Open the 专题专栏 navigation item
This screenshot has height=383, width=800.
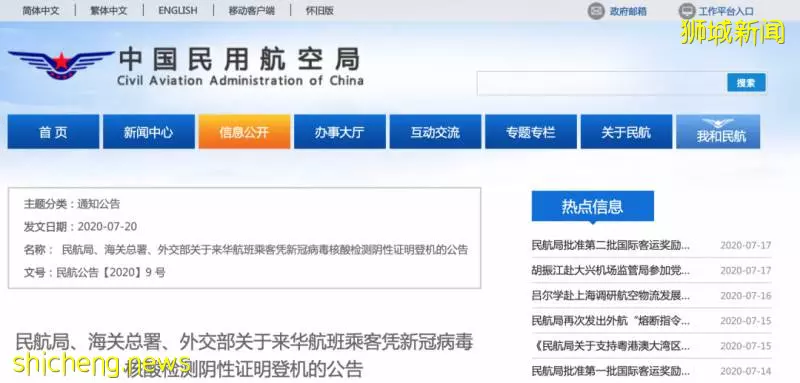click(531, 132)
